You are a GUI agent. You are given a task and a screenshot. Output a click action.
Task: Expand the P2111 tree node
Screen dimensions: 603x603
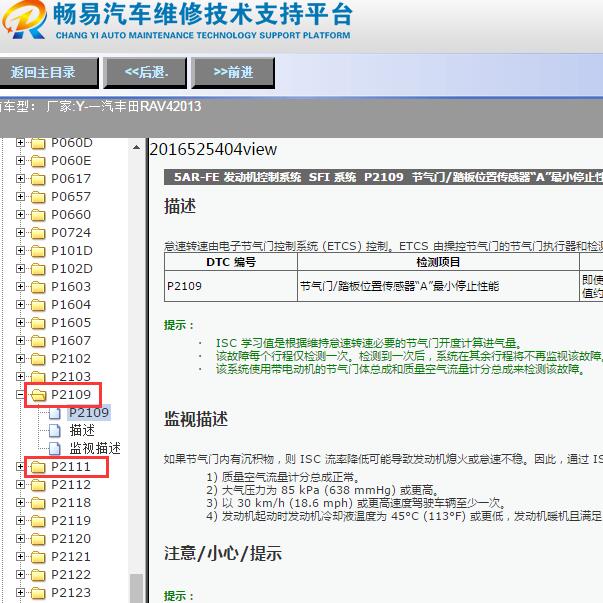point(20,466)
